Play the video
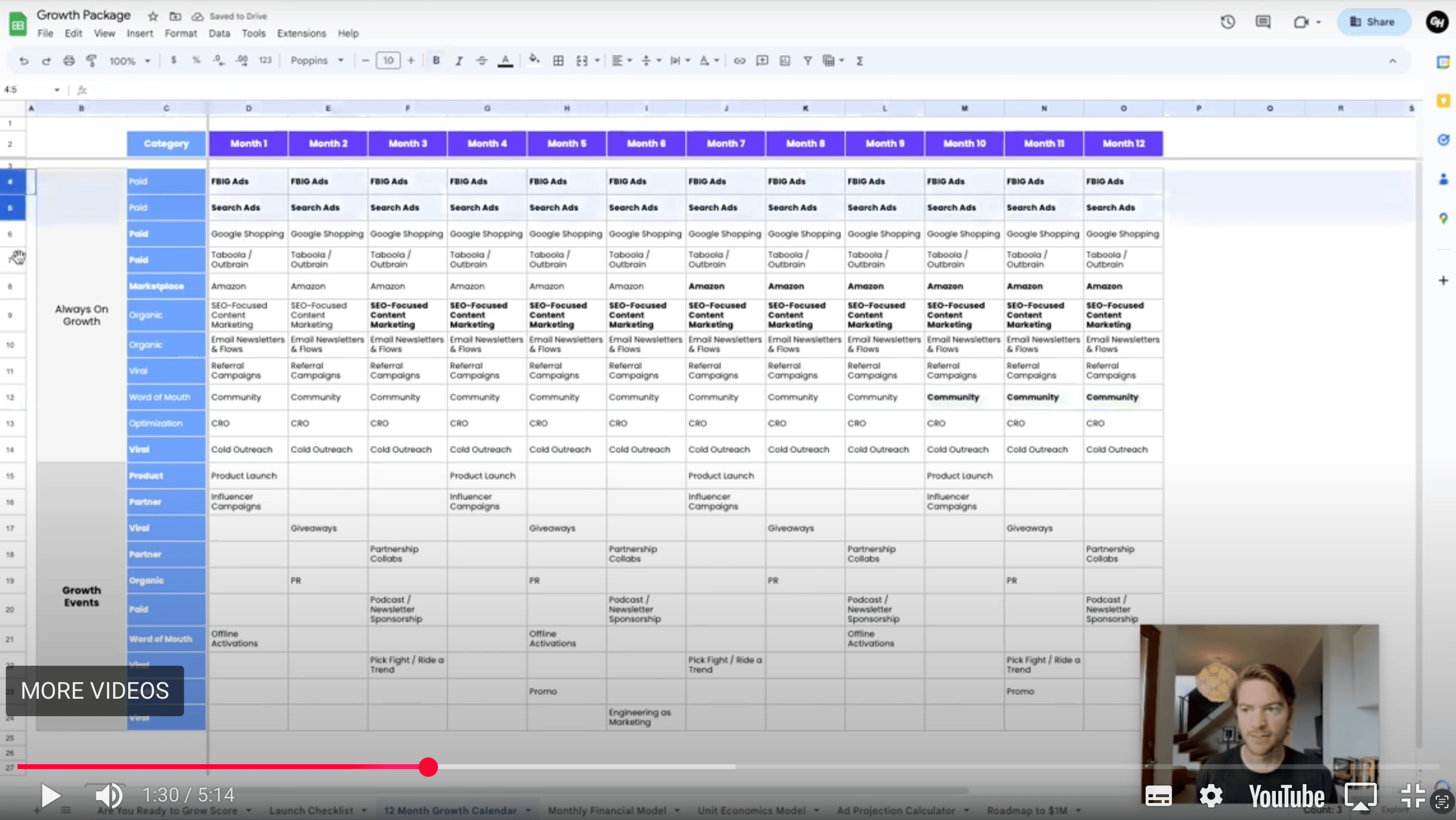The image size is (1456, 820). [51, 795]
